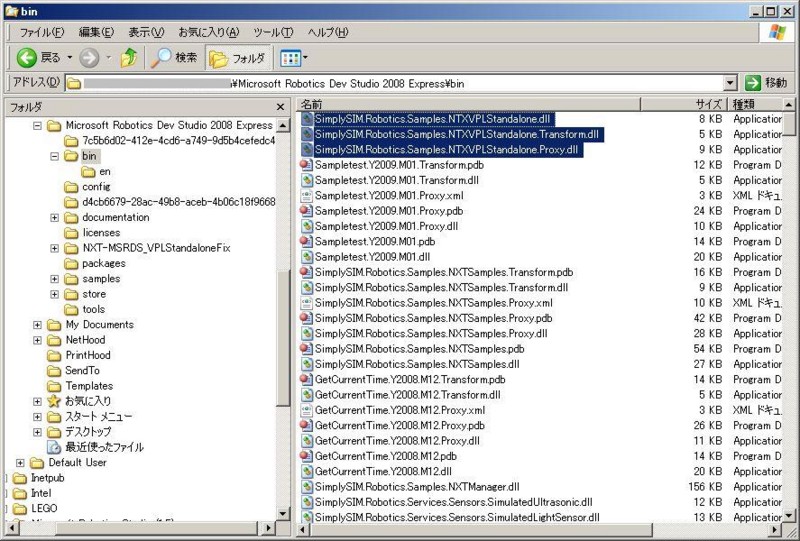The width and height of the screenshot is (800, 541).
Task: Select the PrintHood folder in tree
Action: click(88, 355)
